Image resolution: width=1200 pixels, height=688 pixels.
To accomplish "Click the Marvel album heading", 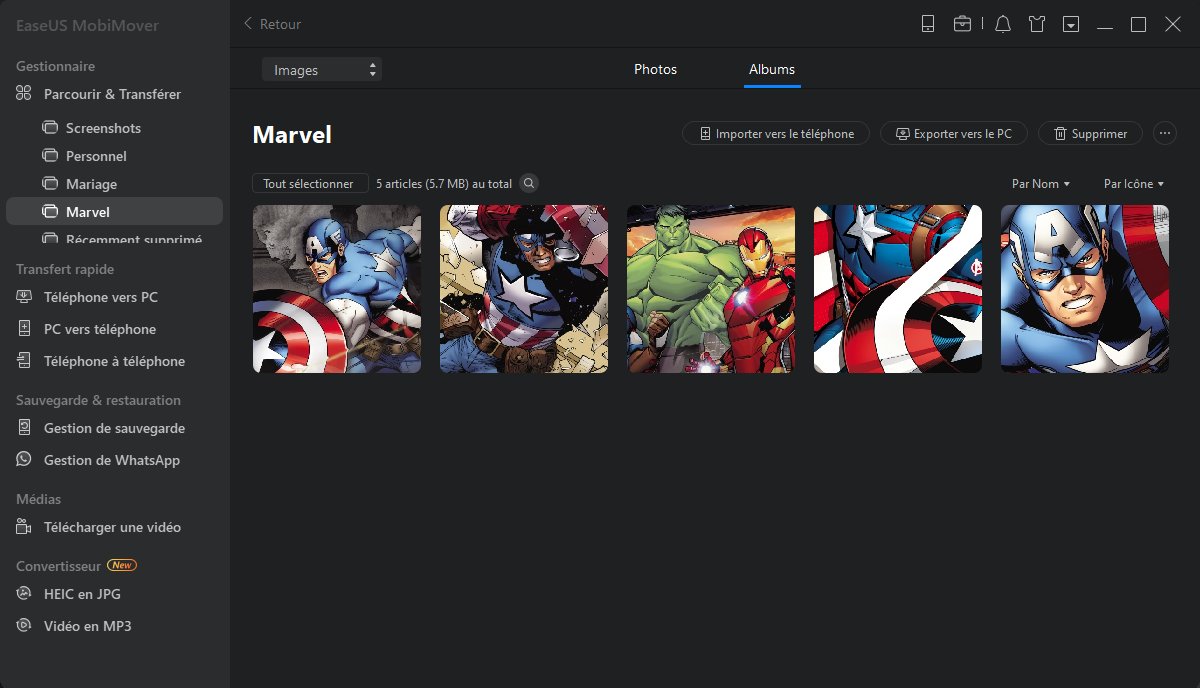I will (x=292, y=135).
